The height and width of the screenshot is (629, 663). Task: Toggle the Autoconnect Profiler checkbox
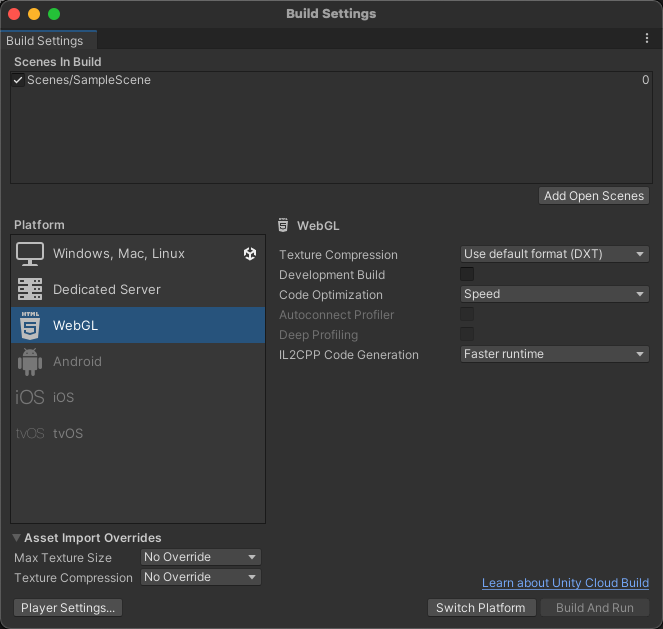(467, 314)
